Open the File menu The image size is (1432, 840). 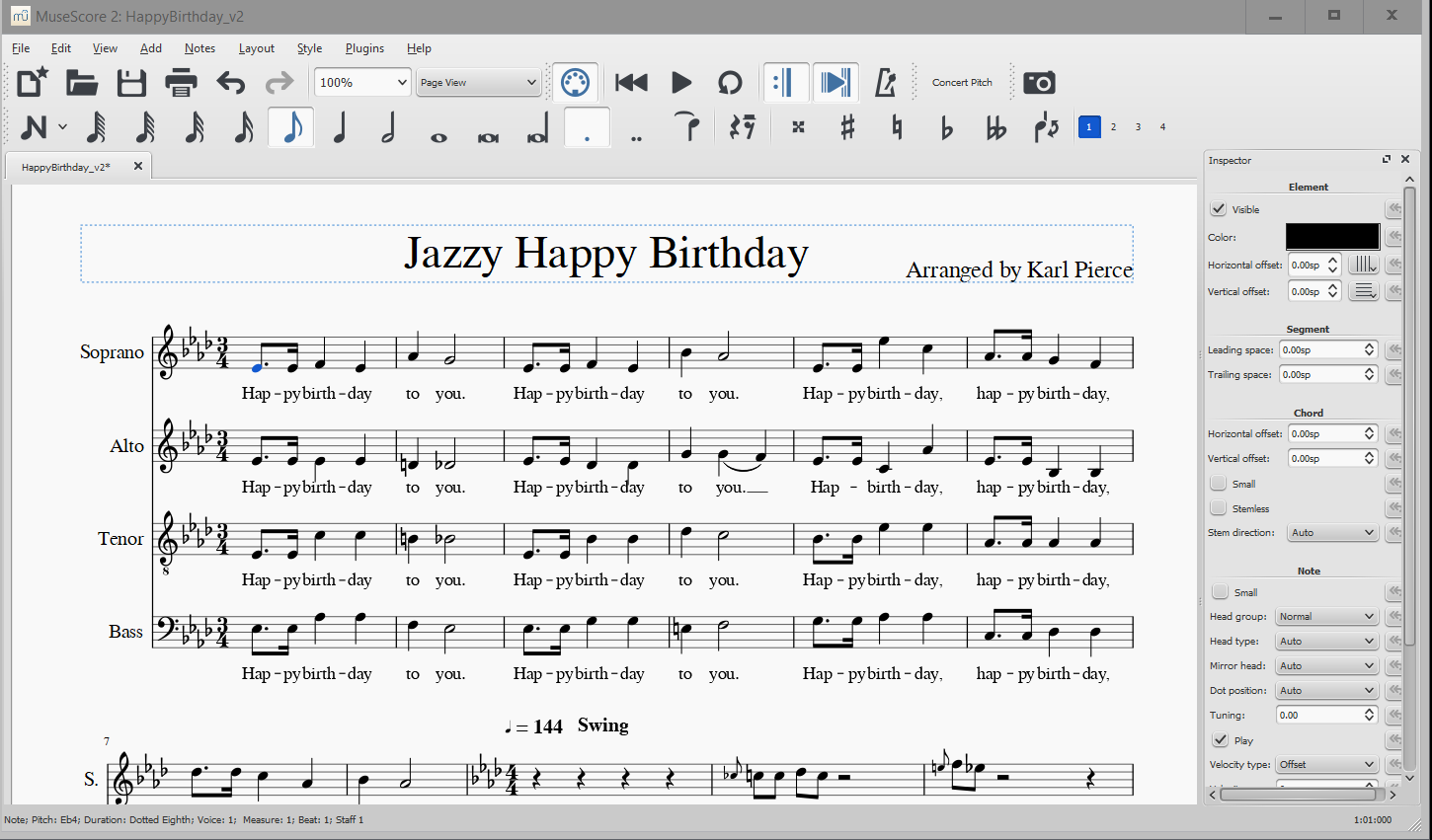(x=21, y=48)
